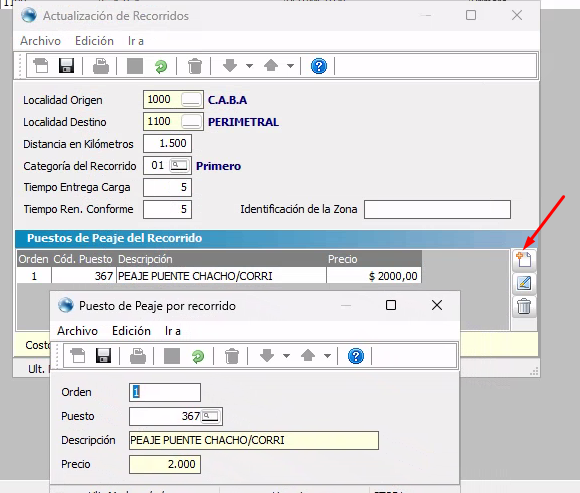Open the lookup button for Localidad Origen
This screenshot has height=493, width=580.
(191, 100)
